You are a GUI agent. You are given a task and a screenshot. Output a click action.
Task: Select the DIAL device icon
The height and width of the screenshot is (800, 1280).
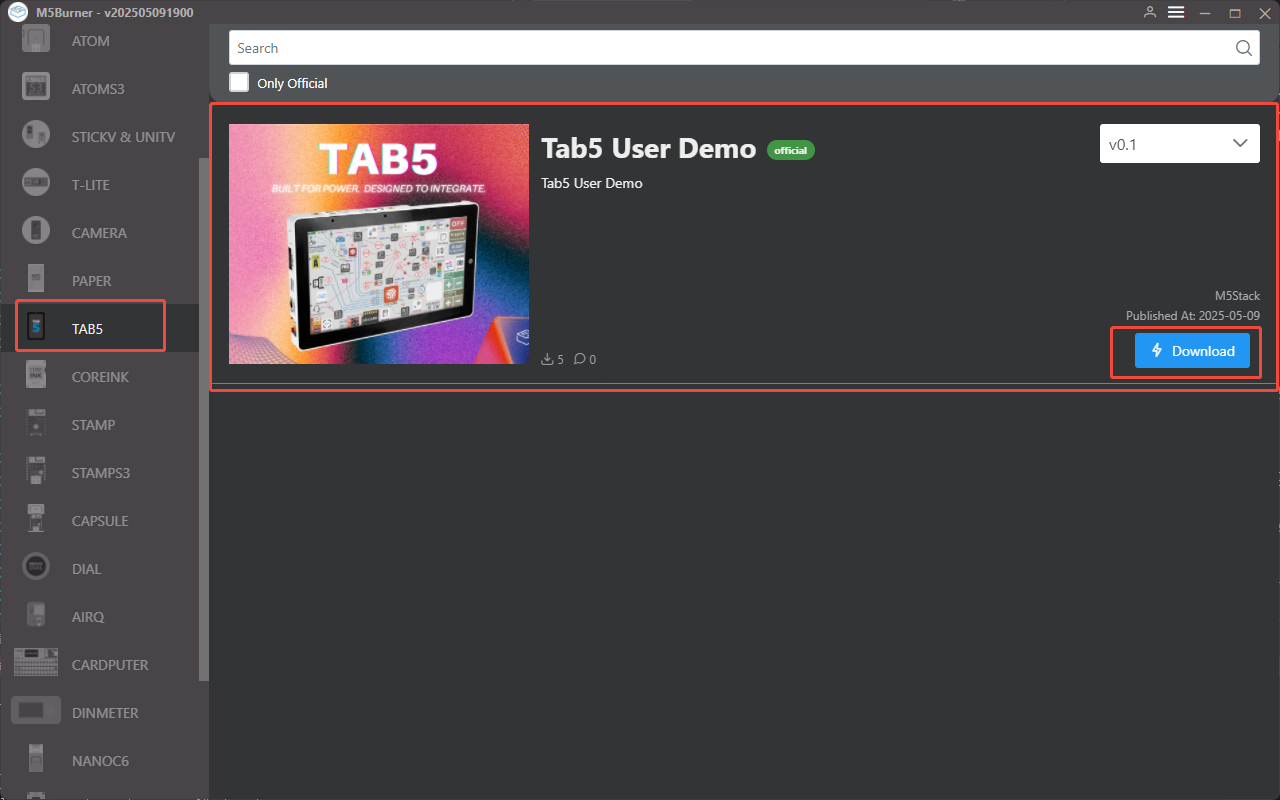point(36,568)
